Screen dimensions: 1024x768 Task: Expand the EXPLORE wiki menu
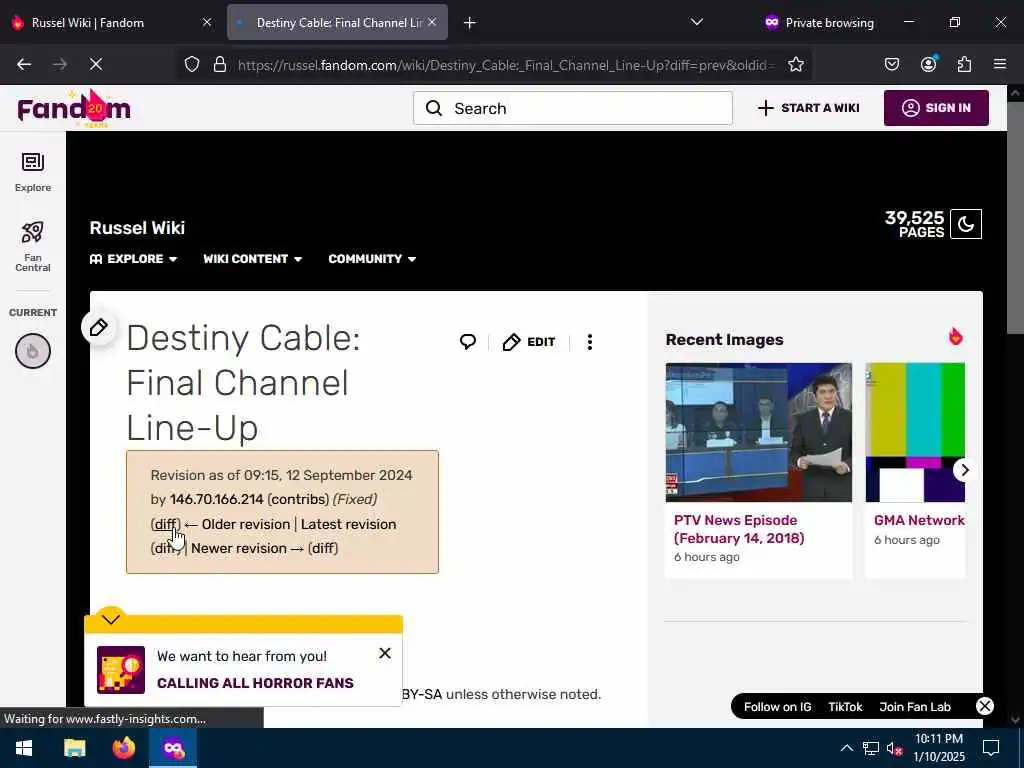133,259
